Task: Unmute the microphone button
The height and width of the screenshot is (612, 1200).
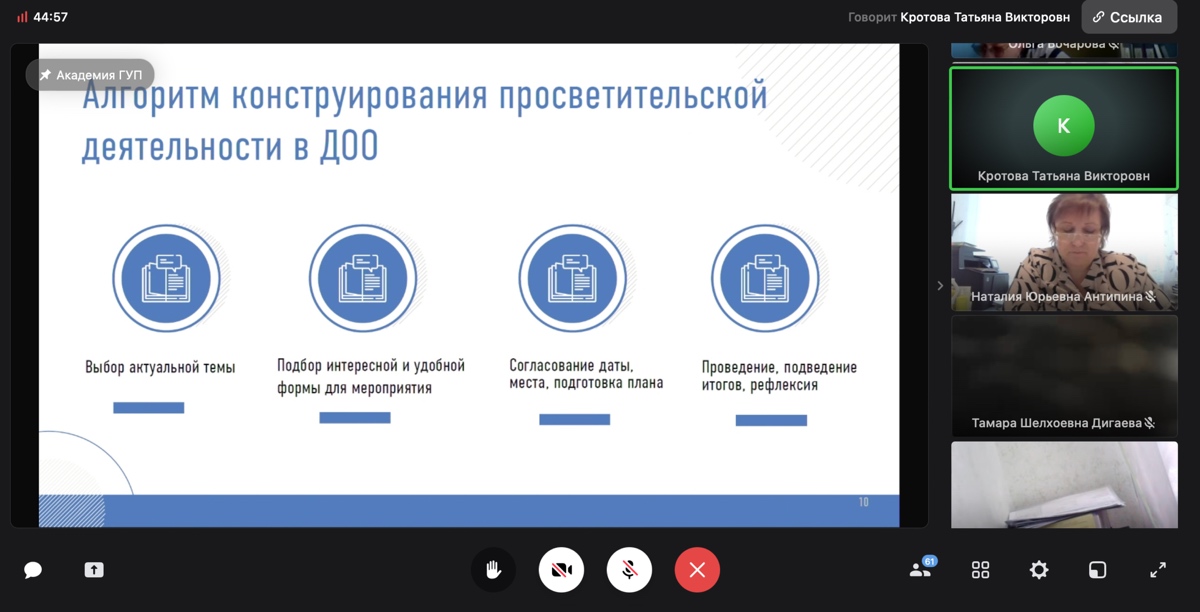Action: pyautogui.click(x=629, y=570)
